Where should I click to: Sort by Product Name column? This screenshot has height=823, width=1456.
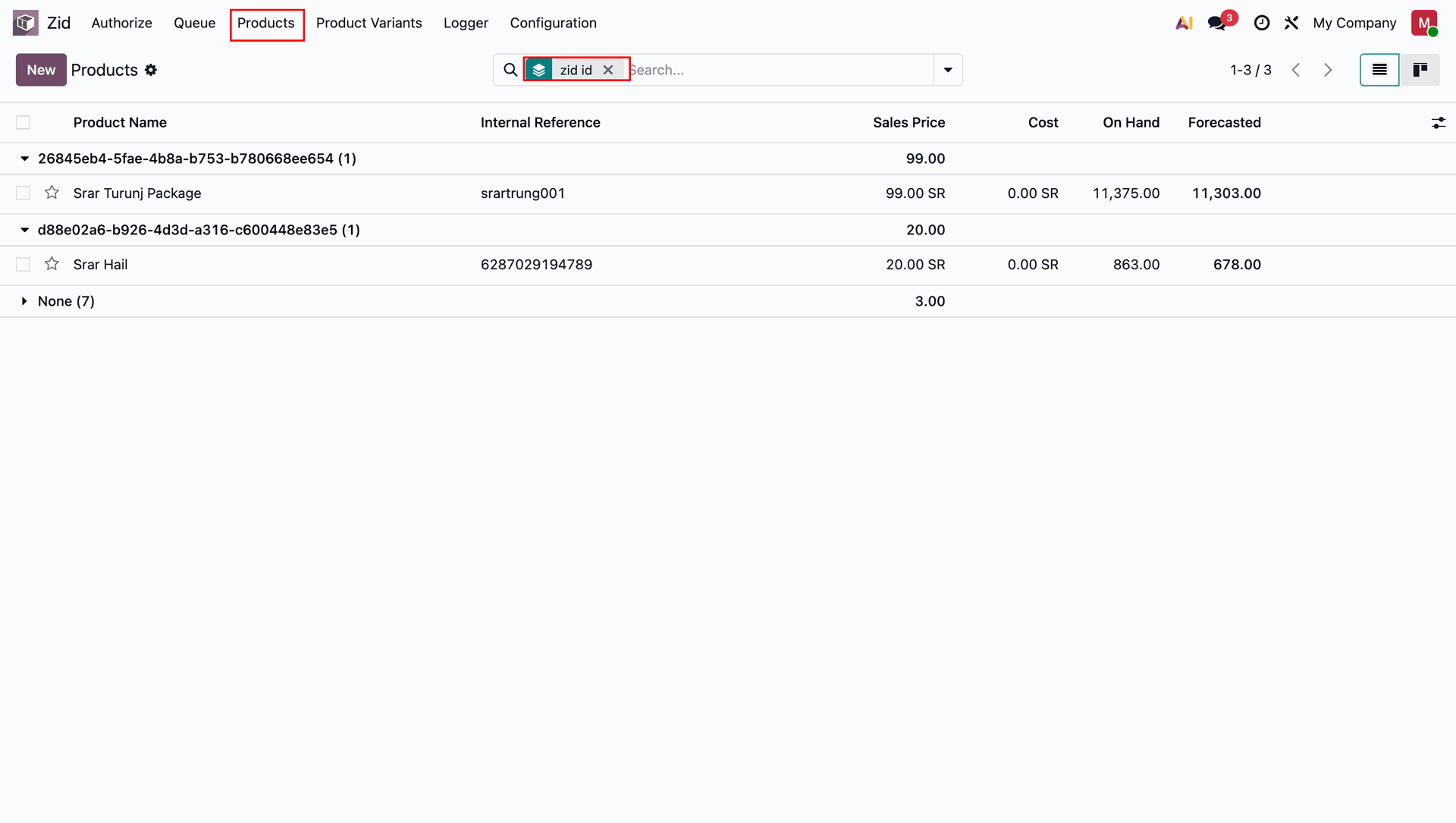point(120,123)
